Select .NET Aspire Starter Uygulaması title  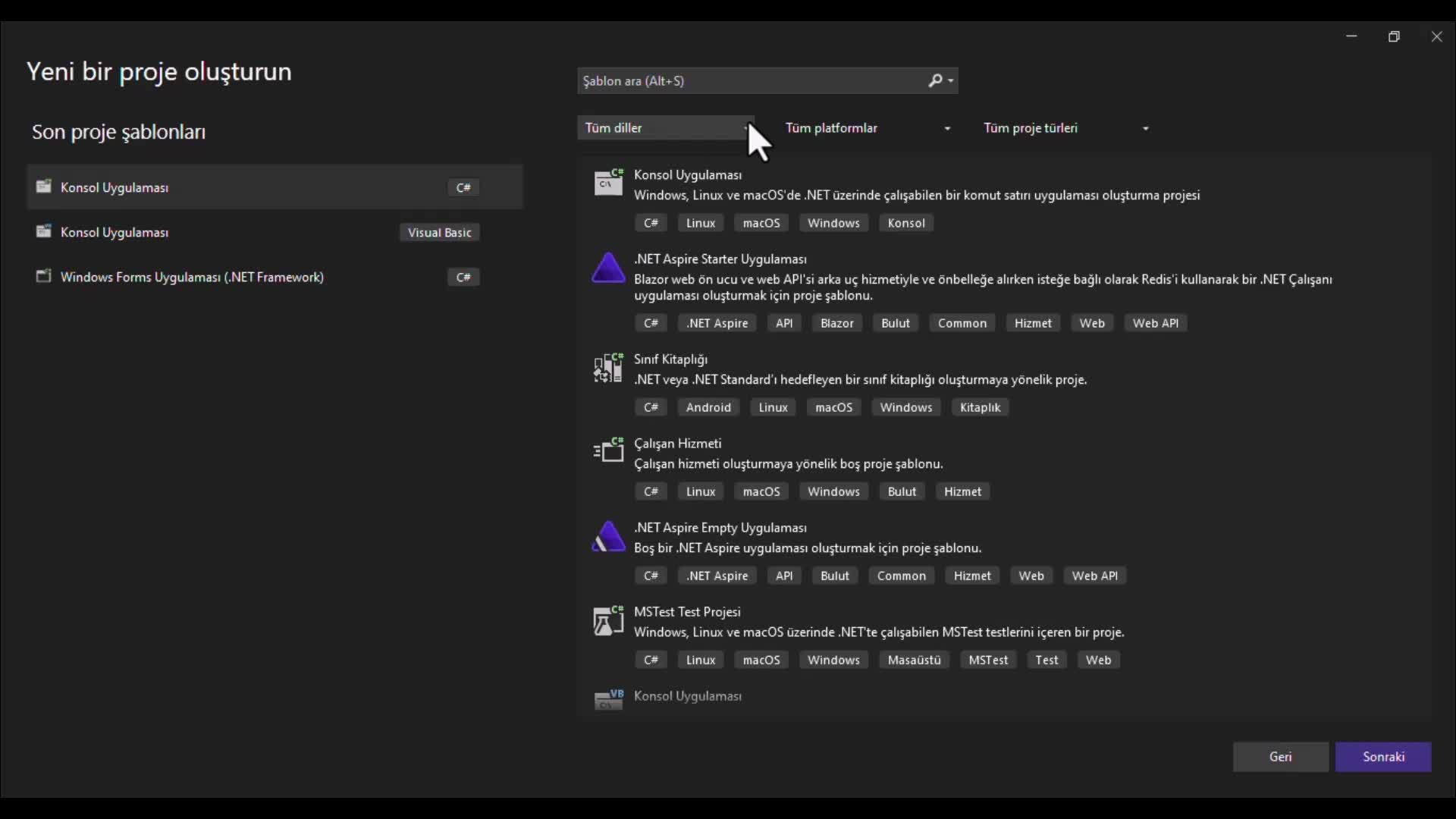coord(720,259)
